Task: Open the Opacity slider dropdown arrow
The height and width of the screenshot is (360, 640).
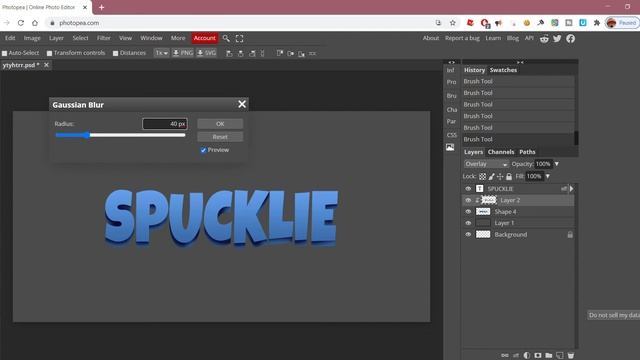Action: click(557, 164)
